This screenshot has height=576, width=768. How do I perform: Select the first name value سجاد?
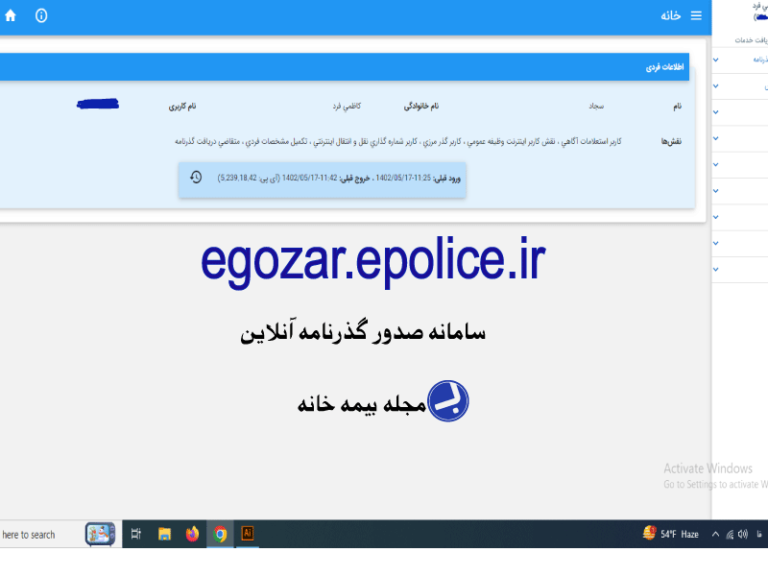[x=596, y=106]
